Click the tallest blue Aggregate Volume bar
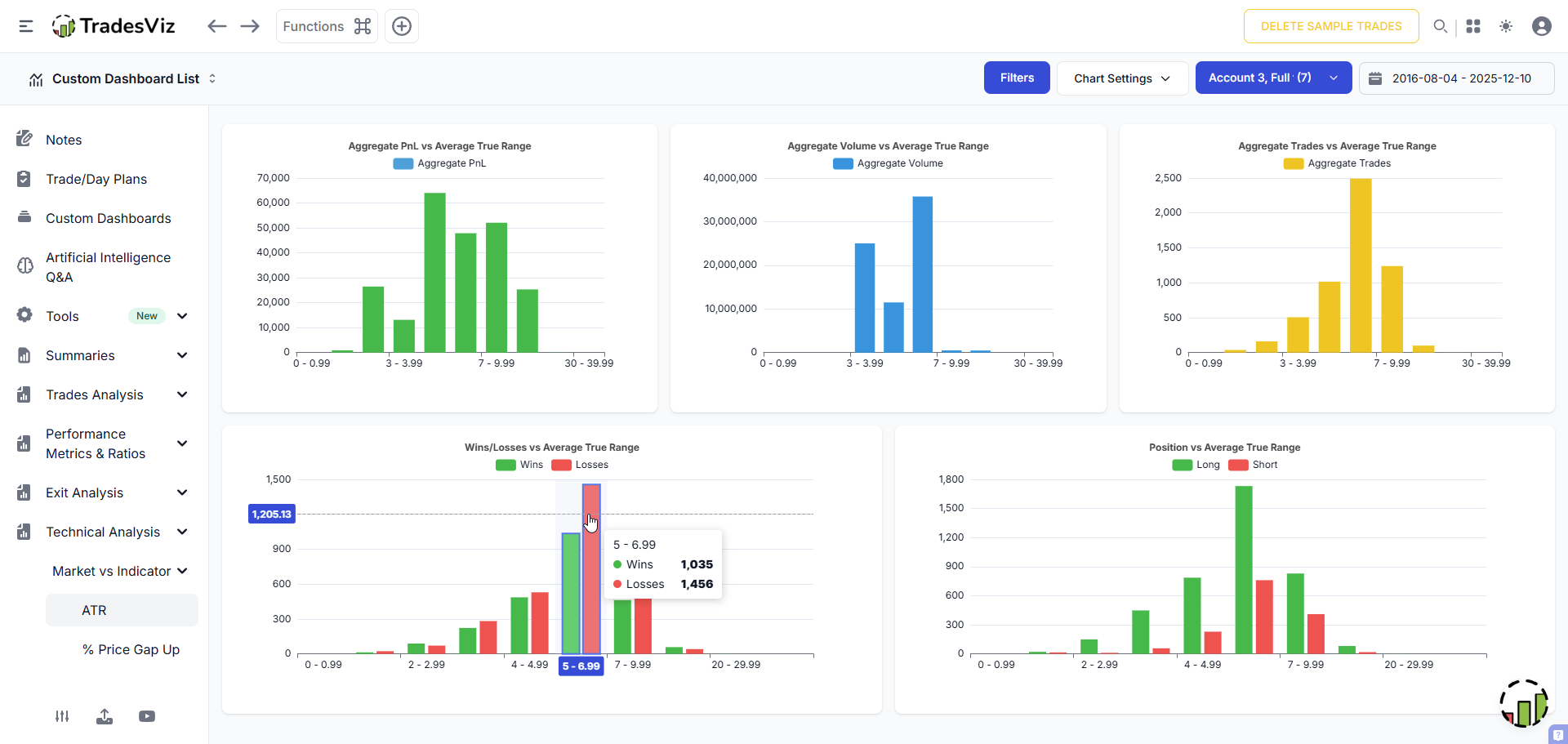 click(923, 274)
